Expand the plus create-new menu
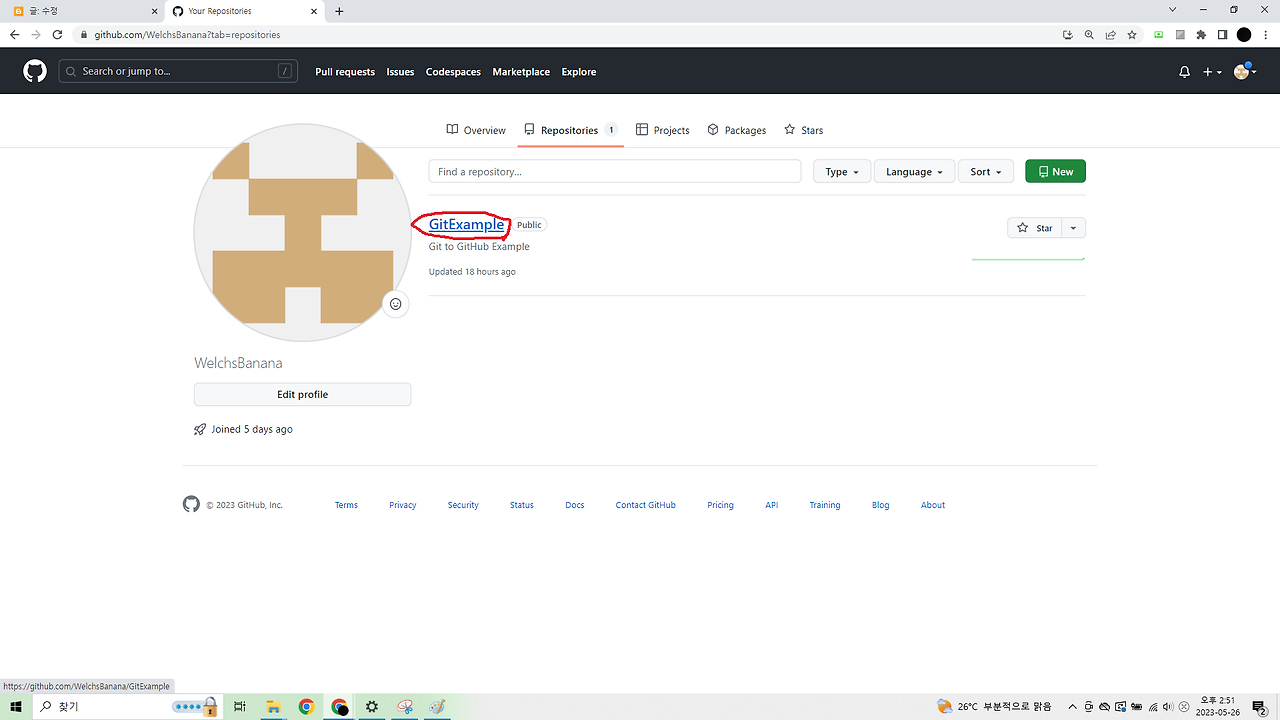 pyautogui.click(x=1212, y=72)
